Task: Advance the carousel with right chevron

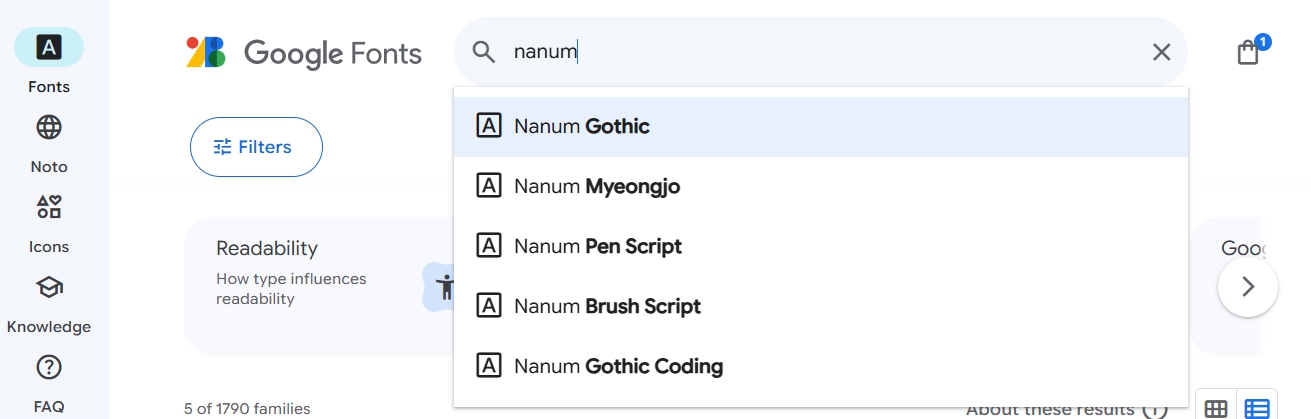Action: click(1248, 287)
